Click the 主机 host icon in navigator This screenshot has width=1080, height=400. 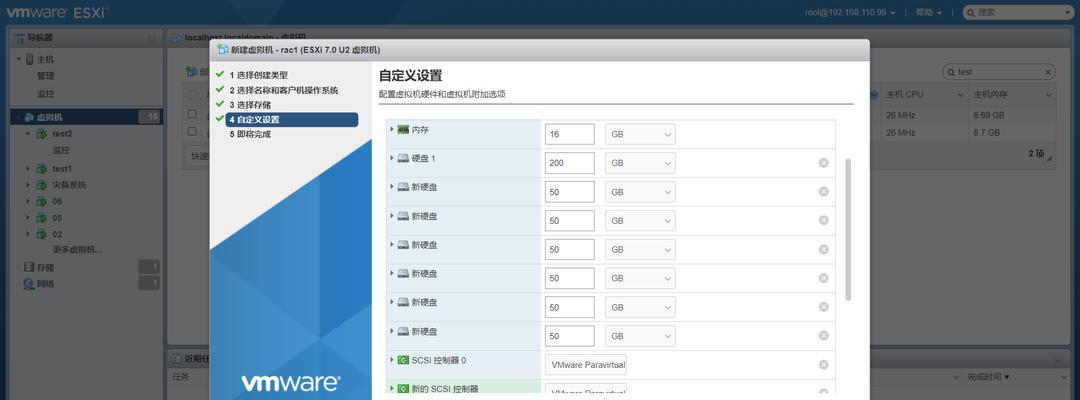(30, 59)
